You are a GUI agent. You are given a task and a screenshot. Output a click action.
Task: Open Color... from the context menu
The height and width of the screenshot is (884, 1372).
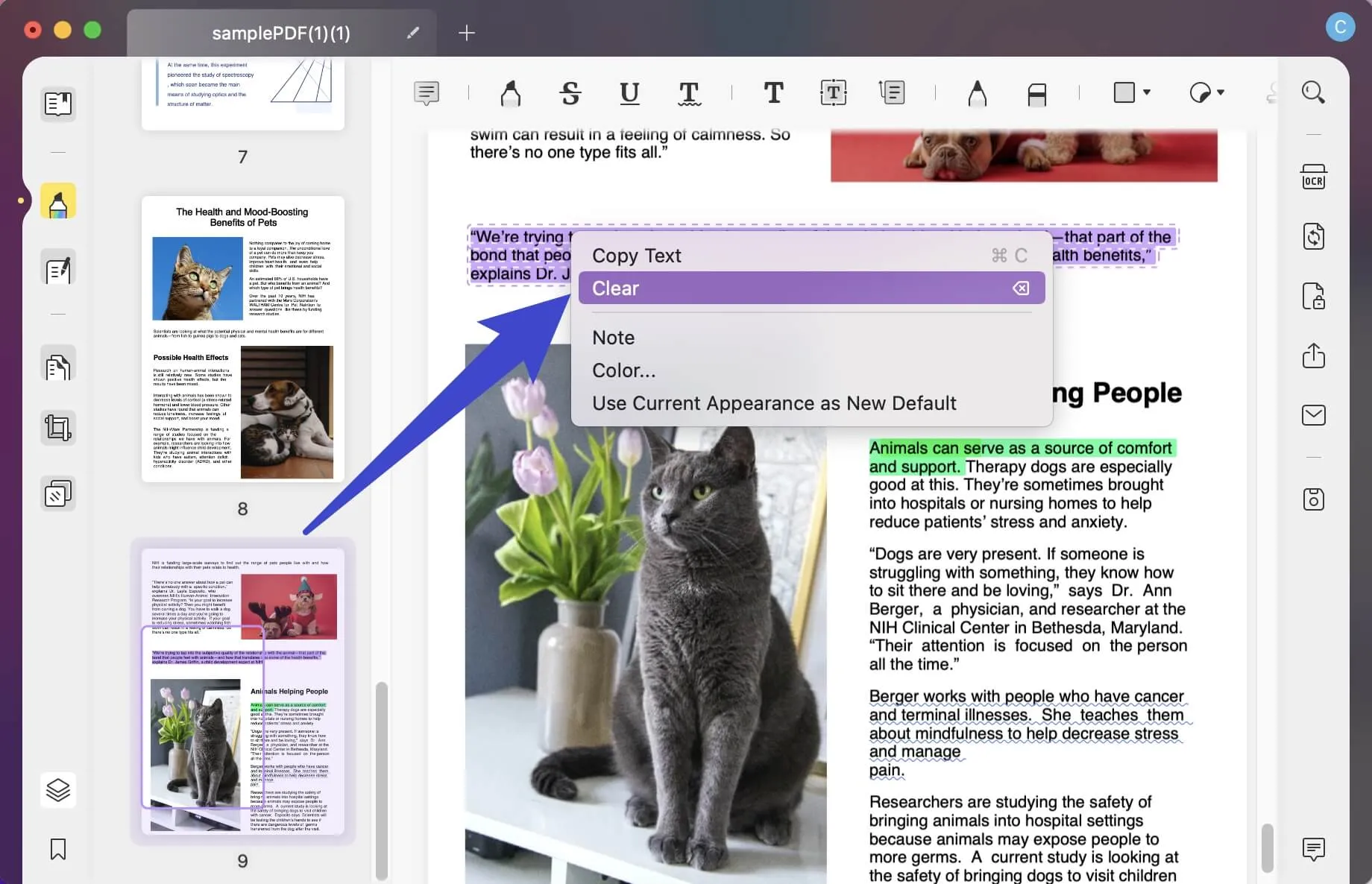click(x=623, y=370)
